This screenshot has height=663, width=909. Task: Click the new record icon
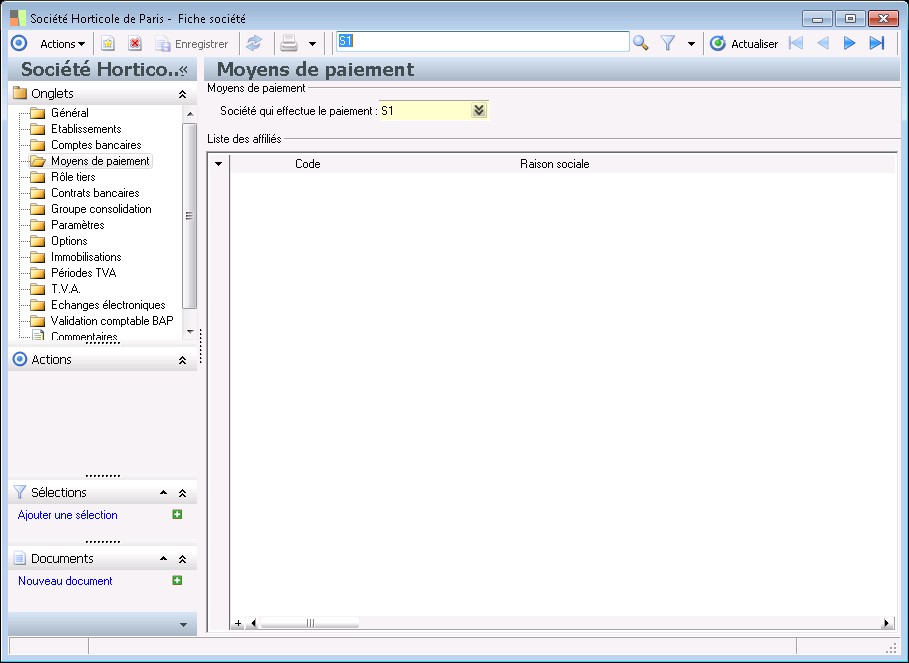click(x=108, y=43)
